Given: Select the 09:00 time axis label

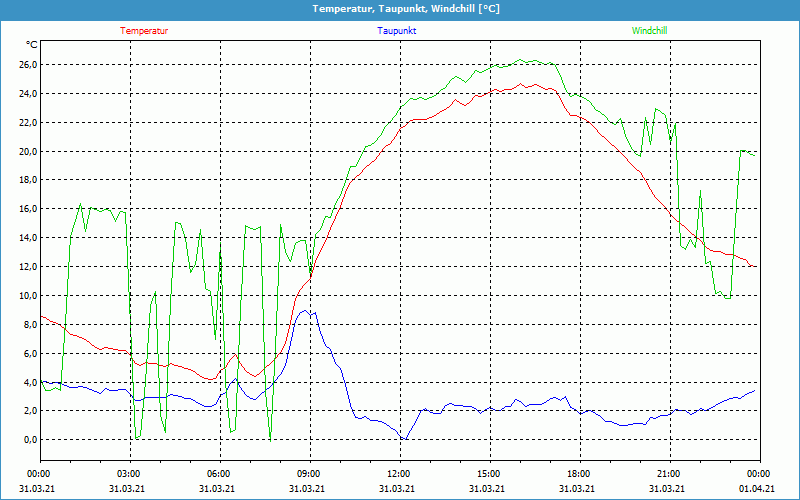Looking at the screenshot, I should click(x=309, y=474).
